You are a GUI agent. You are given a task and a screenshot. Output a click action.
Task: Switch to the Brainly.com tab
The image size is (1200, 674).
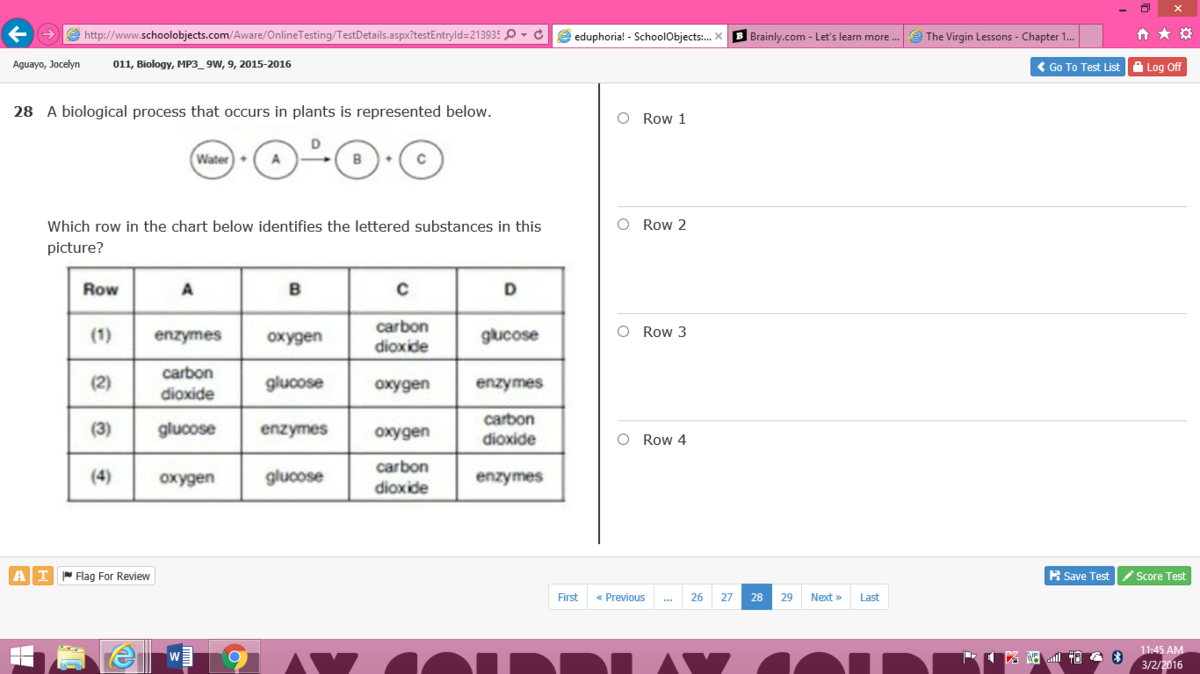coord(815,36)
